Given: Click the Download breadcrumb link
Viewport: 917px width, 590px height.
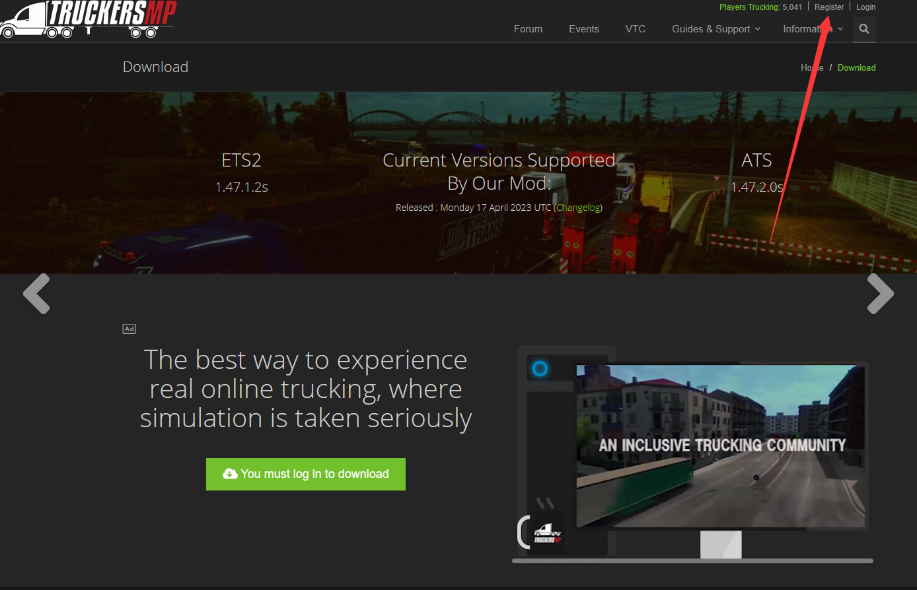Looking at the screenshot, I should tap(856, 68).
